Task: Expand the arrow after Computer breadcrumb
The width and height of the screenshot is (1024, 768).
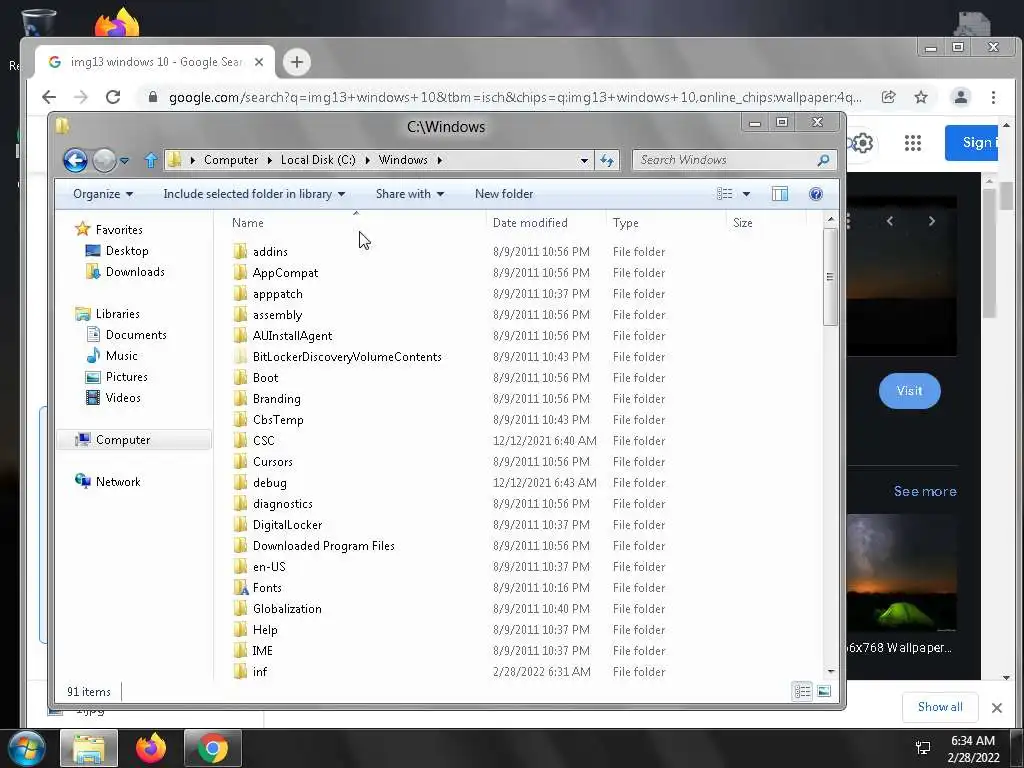Action: pyautogui.click(x=269, y=160)
